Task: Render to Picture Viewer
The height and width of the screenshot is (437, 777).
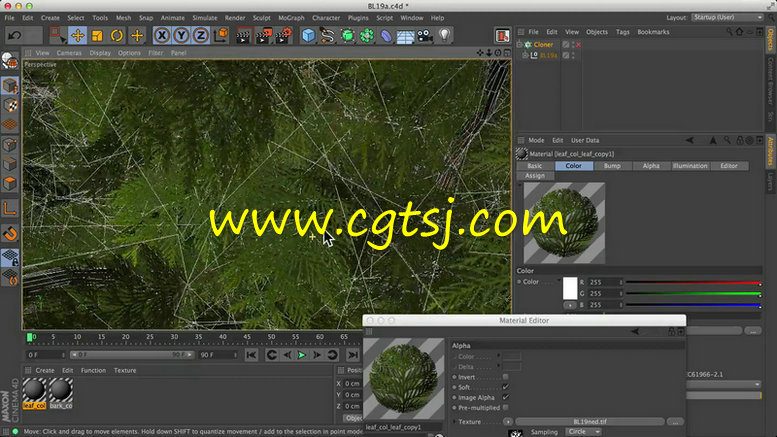Action: click(264, 36)
